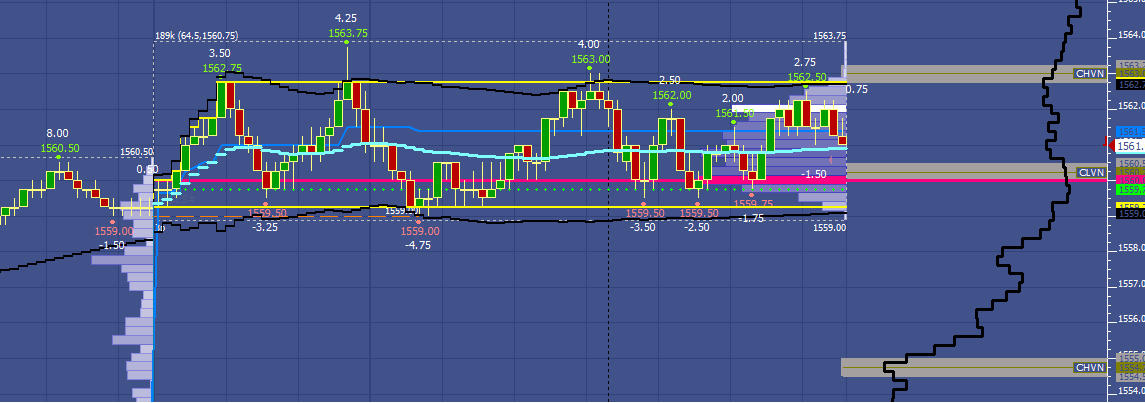
Task: Click the green 1562.75 swing high label
Action: (x=223, y=69)
